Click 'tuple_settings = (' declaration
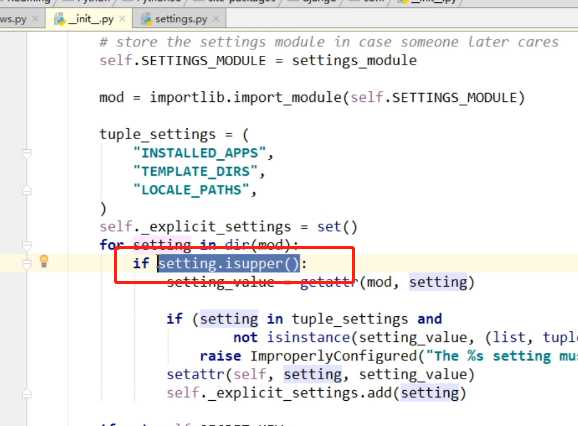578x426 pixels. pyautogui.click(x=174, y=134)
